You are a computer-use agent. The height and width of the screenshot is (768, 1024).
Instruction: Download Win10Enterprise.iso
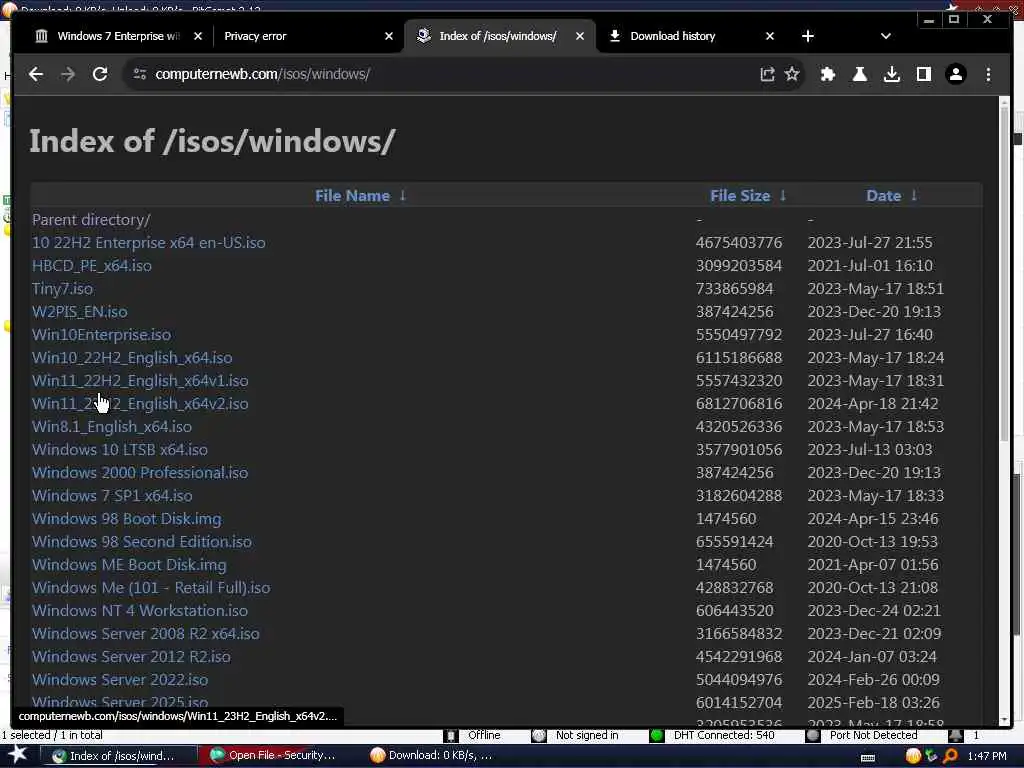point(102,335)
